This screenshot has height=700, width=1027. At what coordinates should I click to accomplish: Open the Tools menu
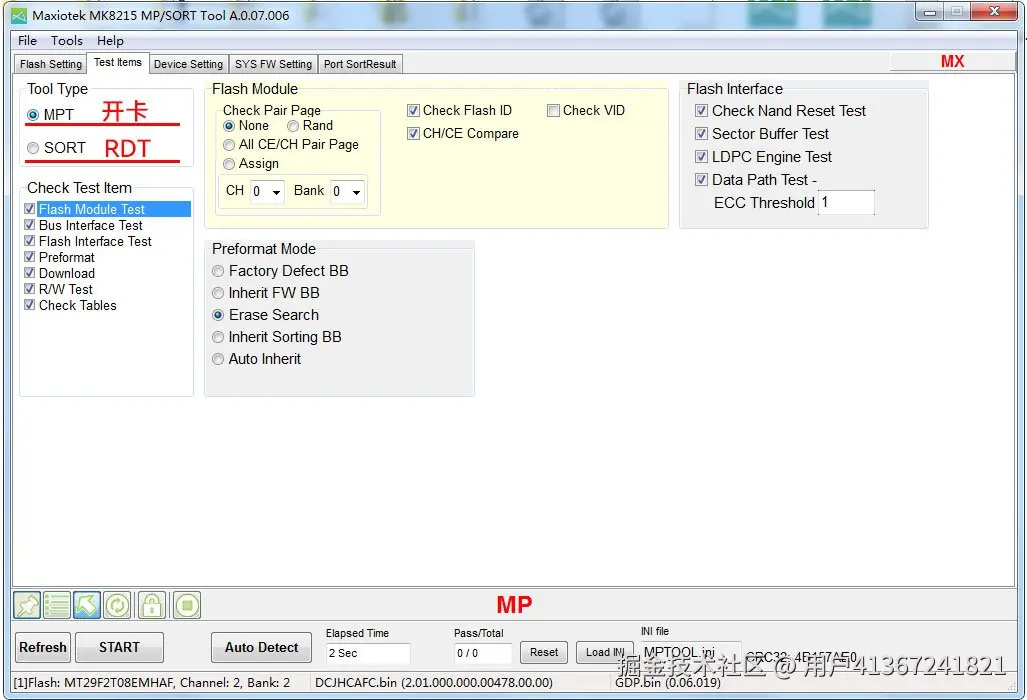pos(67,41)
